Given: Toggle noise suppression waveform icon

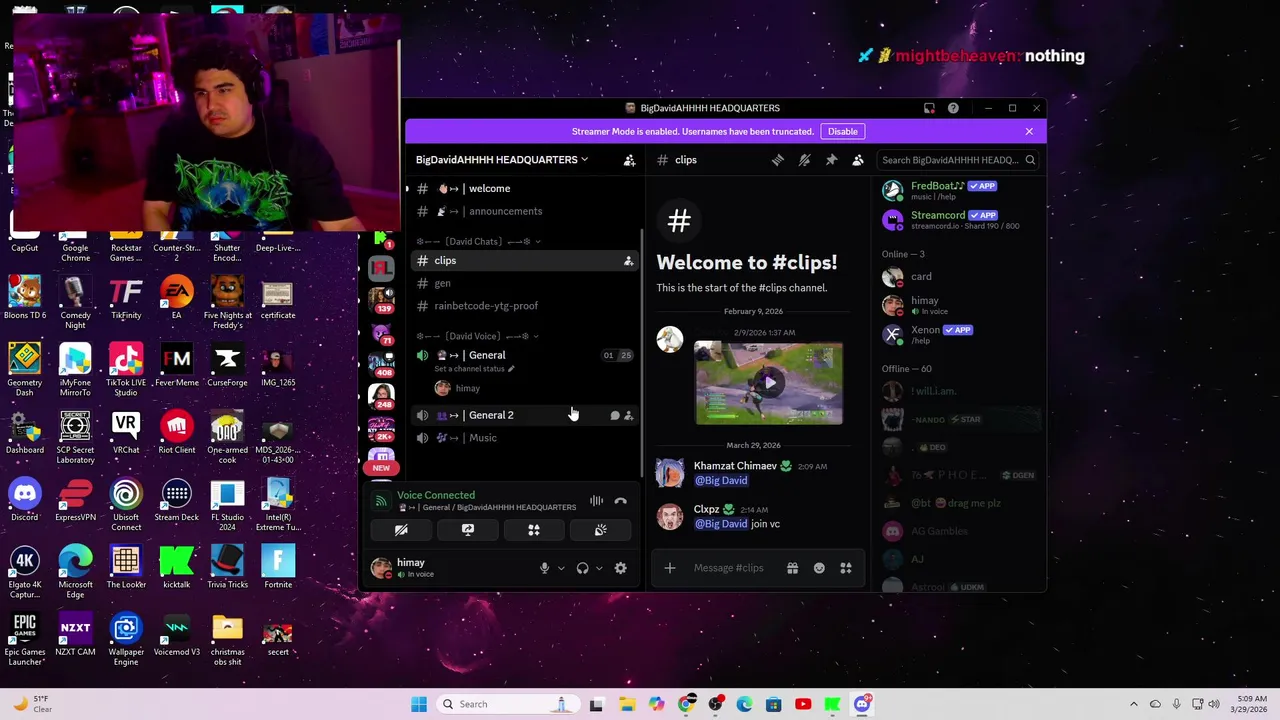Looking at the screenshot, I should (x=596, y=501).
